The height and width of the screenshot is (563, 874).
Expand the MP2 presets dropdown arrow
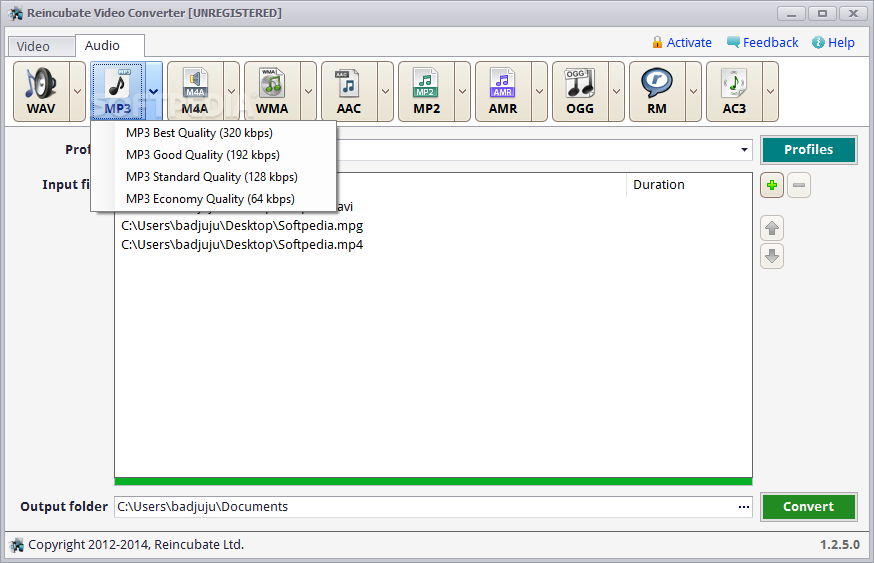tap(462, 91)
